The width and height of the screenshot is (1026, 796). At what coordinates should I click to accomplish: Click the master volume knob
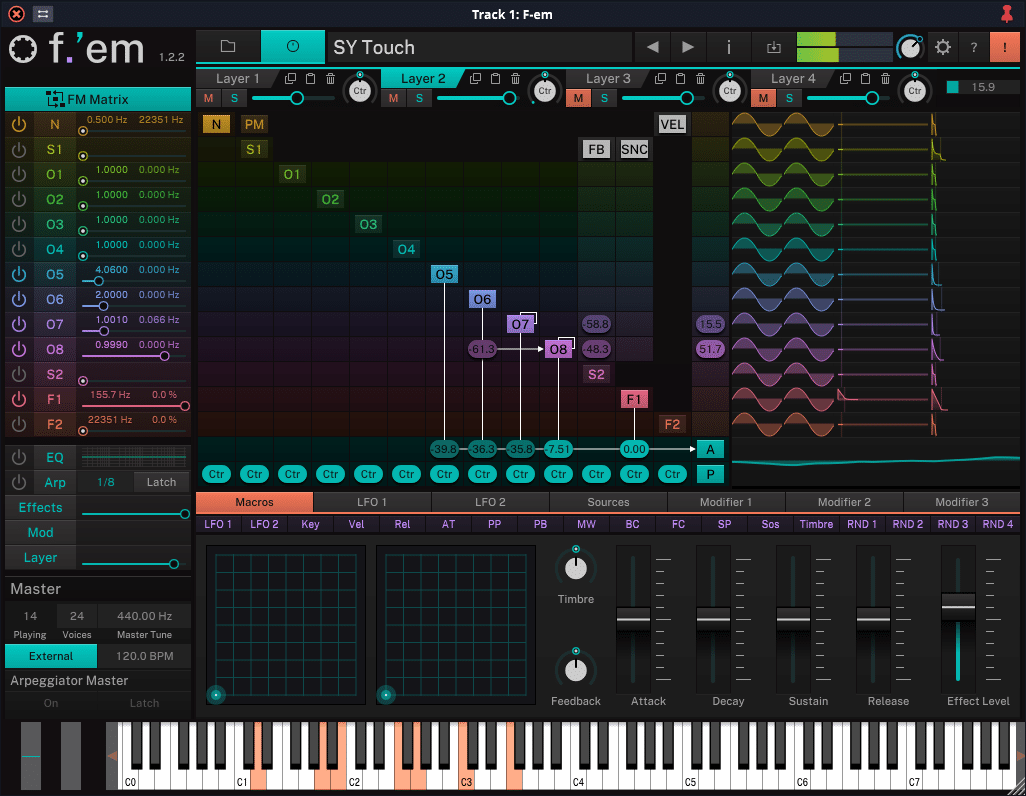pyautogui.click(x=909, y=47)
